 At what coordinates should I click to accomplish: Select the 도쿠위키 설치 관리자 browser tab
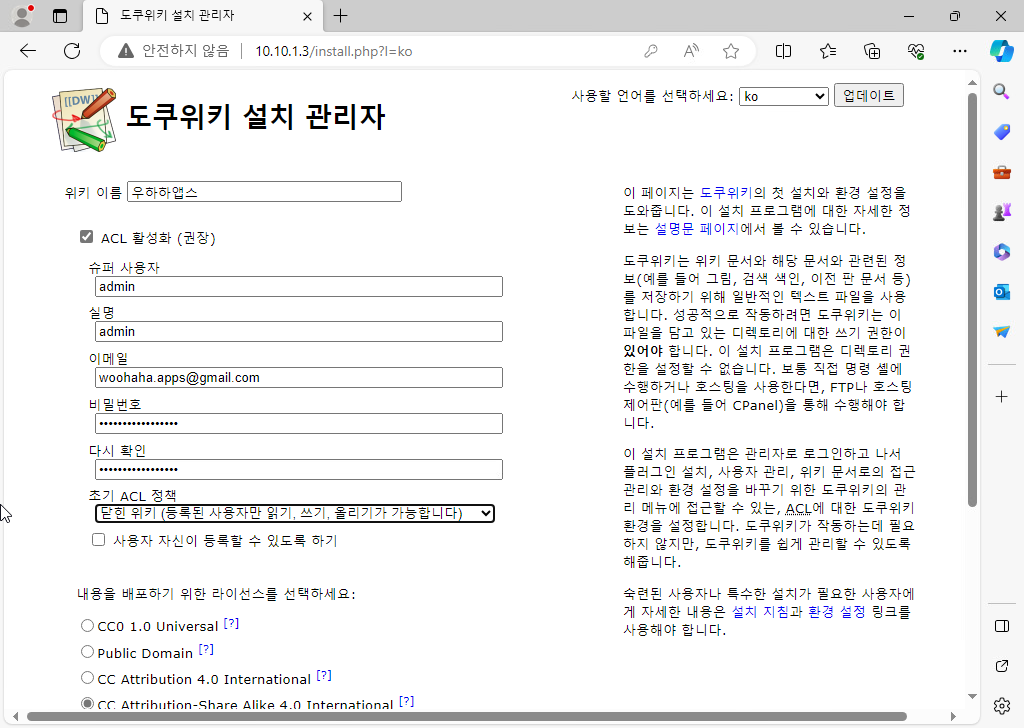[202, 16]
